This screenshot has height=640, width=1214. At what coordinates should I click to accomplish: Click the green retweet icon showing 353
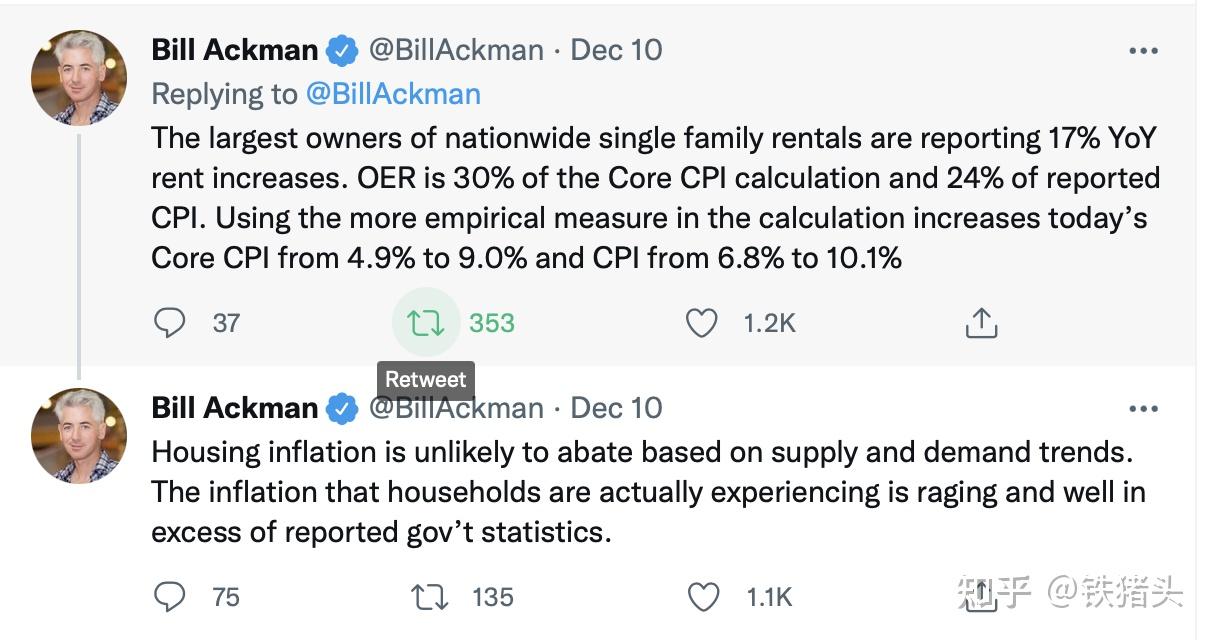click(426, 323)
